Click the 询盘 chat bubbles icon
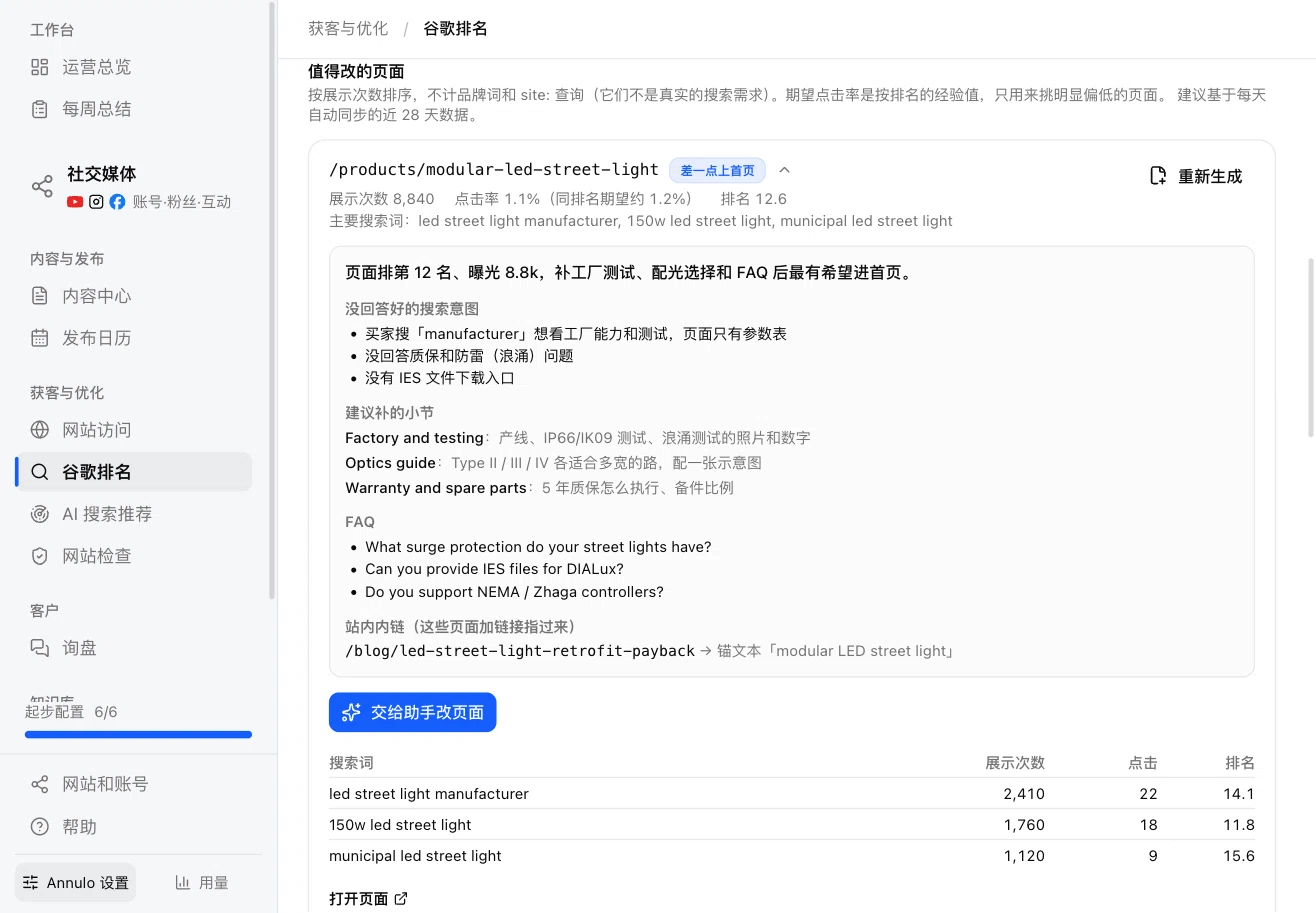Image resolution: width=1316 pixels, height=913 pixels. 40,648
